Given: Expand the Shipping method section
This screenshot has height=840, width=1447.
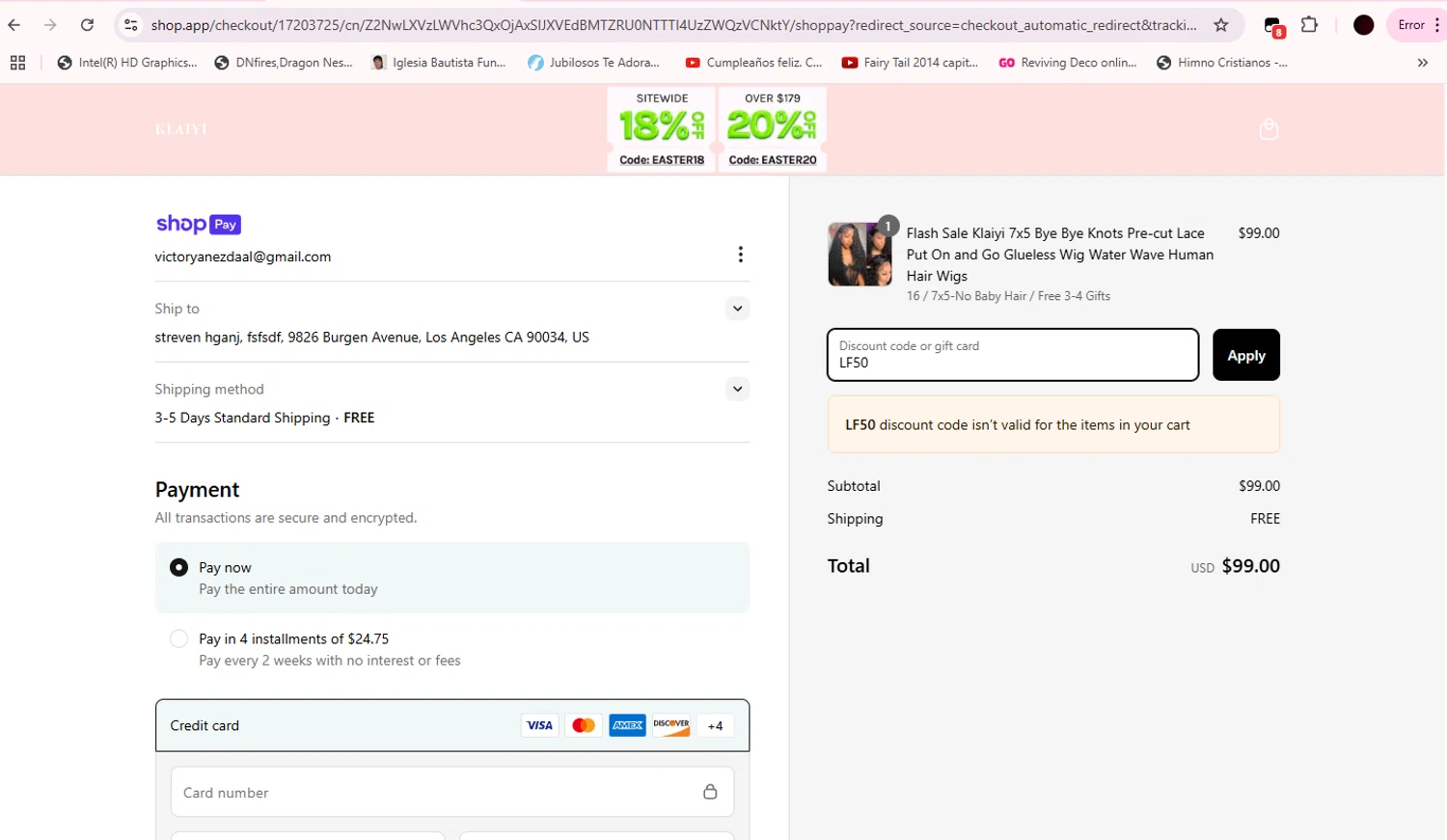Looking at the screenshot, I should click(737, 389).
